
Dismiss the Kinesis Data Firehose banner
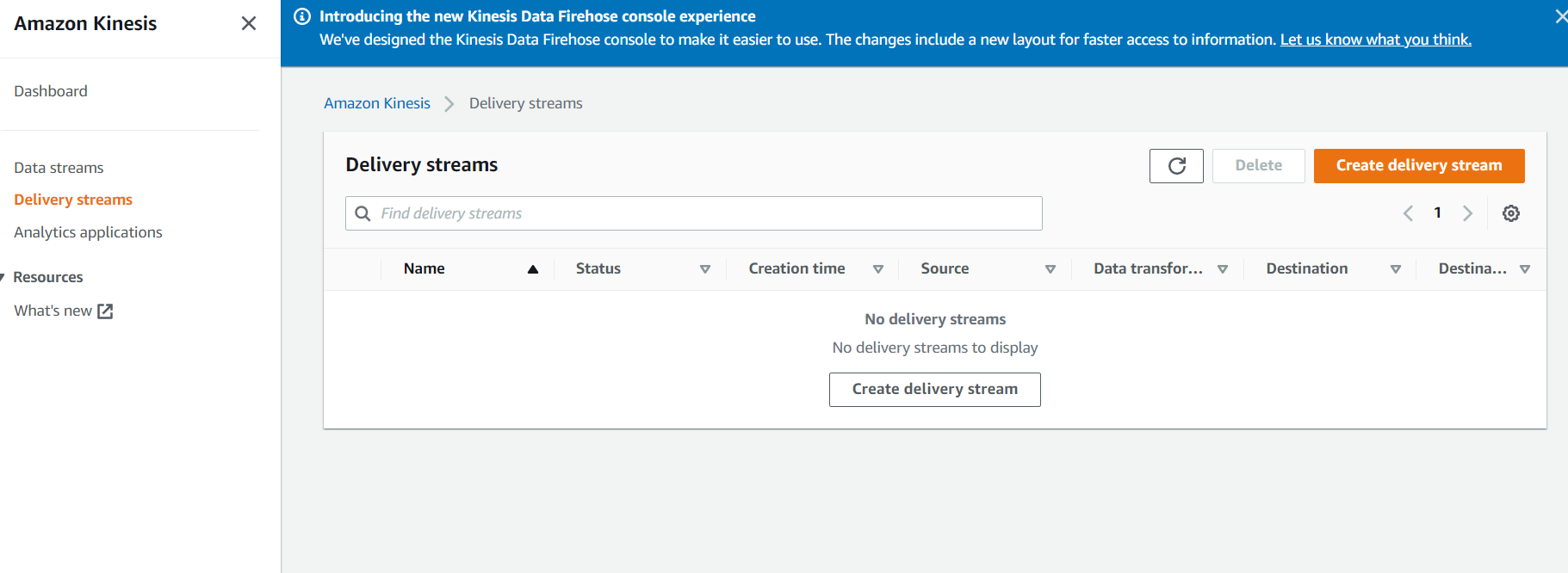point(1560,16)
